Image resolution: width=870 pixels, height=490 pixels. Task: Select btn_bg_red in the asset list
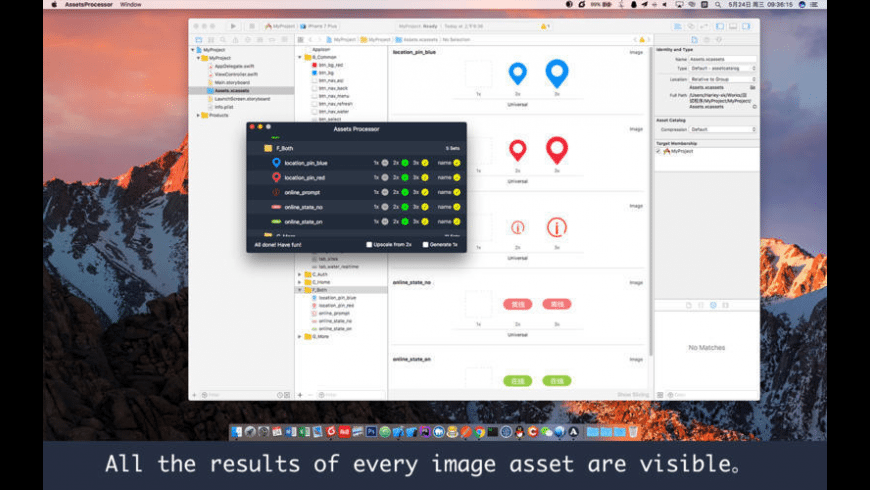(x=331, y=65)
